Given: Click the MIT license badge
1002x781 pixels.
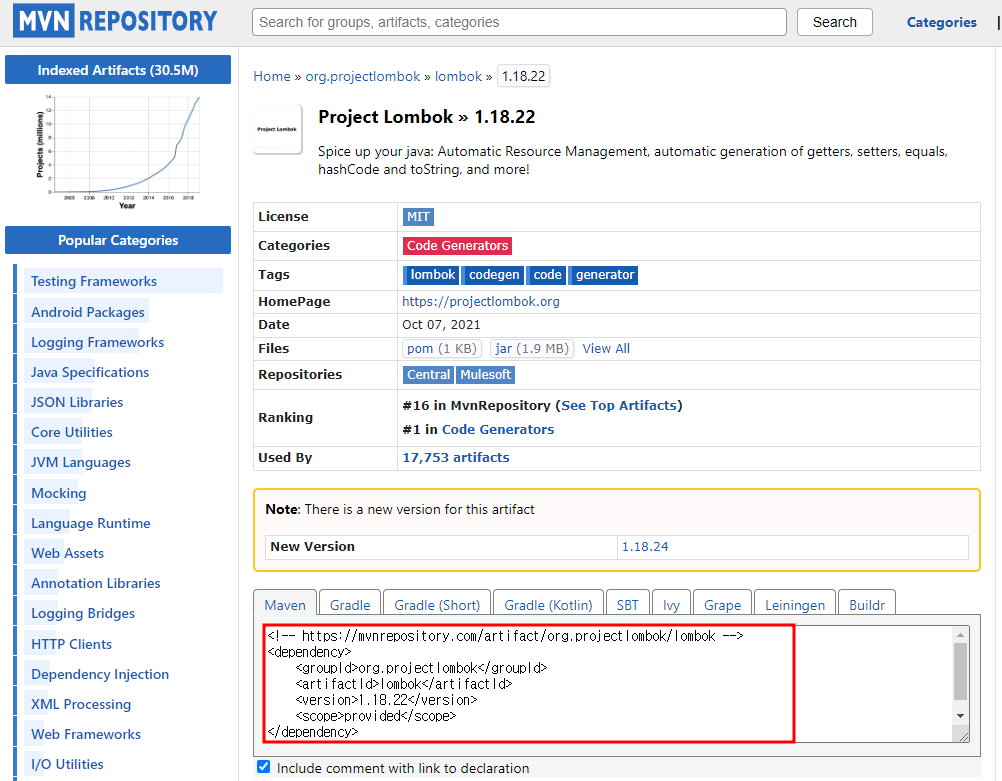Looking at the screenshot, I should [x=418, y=217].
